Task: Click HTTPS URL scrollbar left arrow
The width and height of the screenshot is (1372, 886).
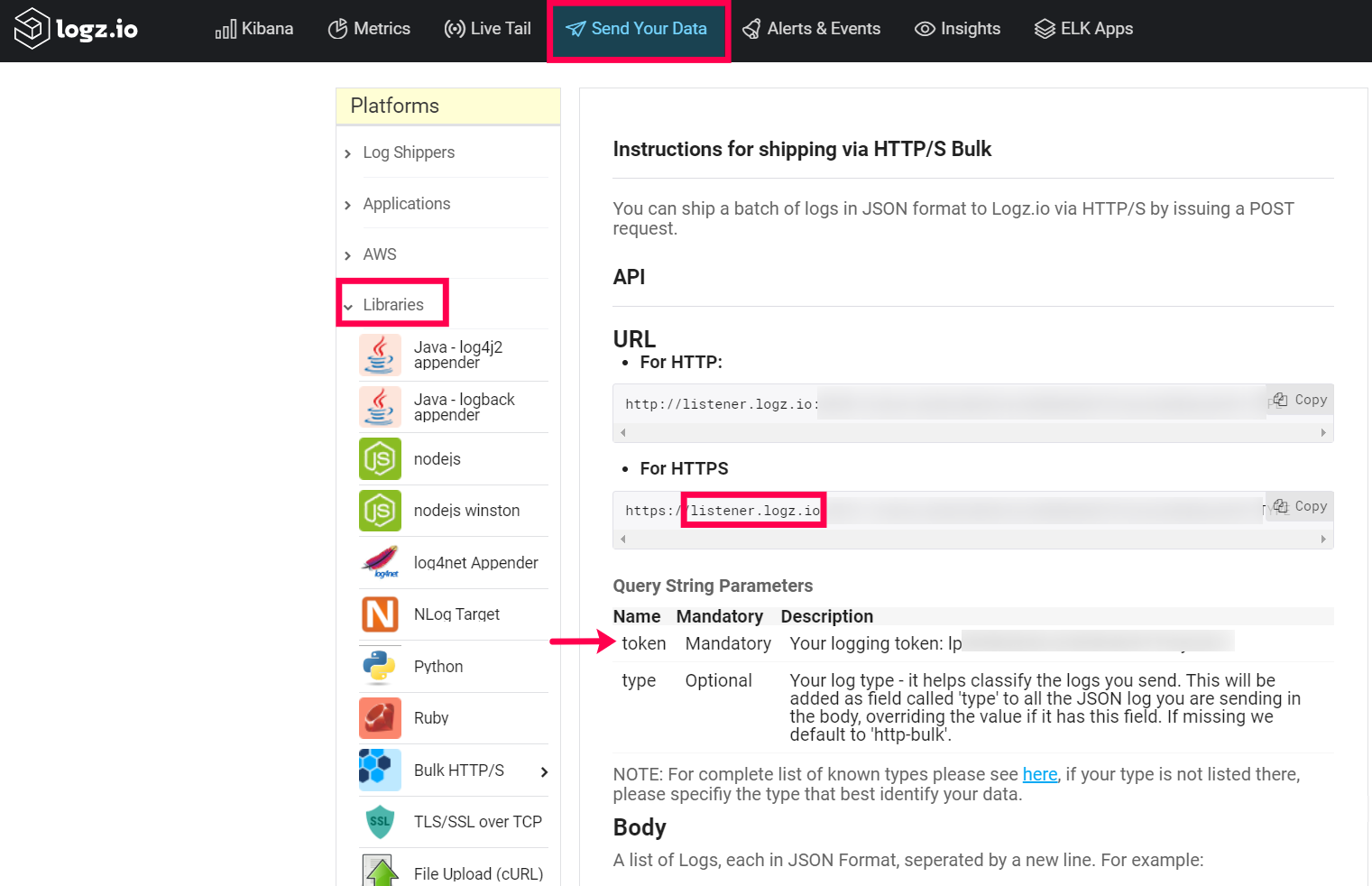Action: (622, 540)
